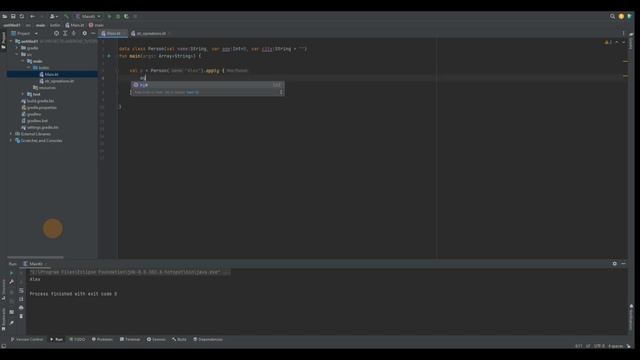
Task: Select build.gradle.kts in project tree
Action: coord(38,101)
